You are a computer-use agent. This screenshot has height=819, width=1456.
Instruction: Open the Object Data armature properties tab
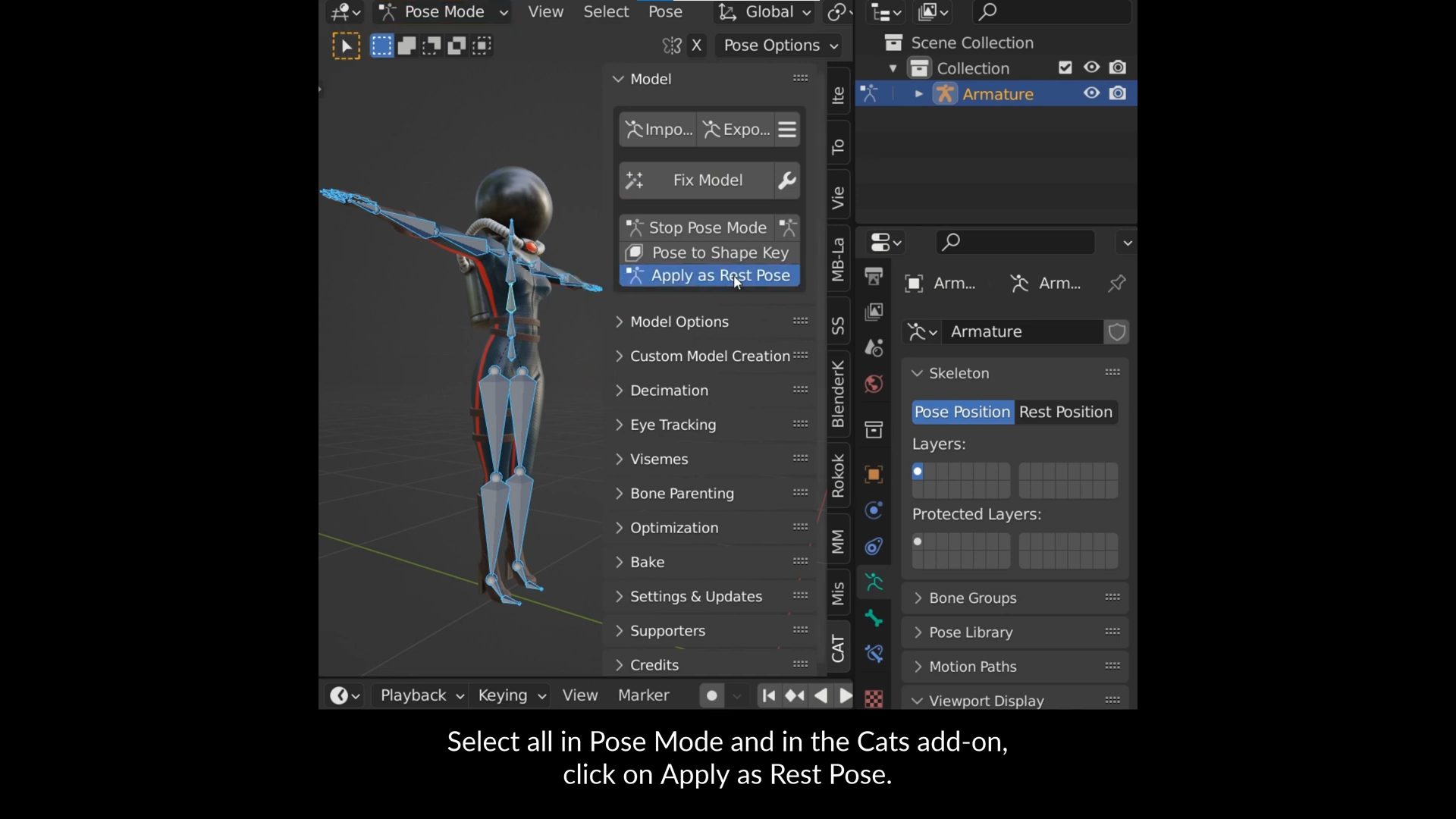pyautogui.click(x=874, y=582)
